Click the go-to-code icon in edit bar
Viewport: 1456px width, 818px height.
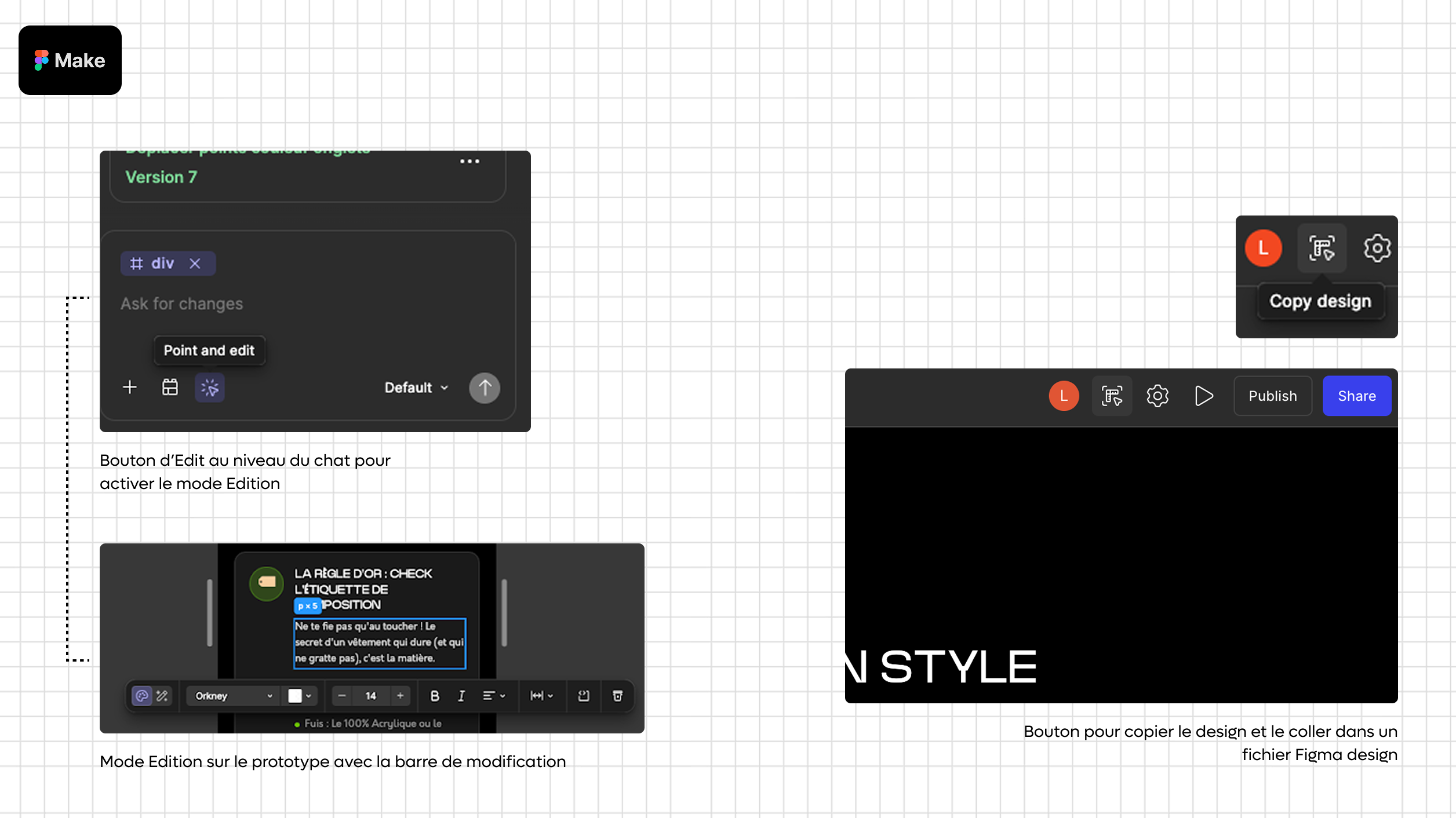tap(584, 696)
